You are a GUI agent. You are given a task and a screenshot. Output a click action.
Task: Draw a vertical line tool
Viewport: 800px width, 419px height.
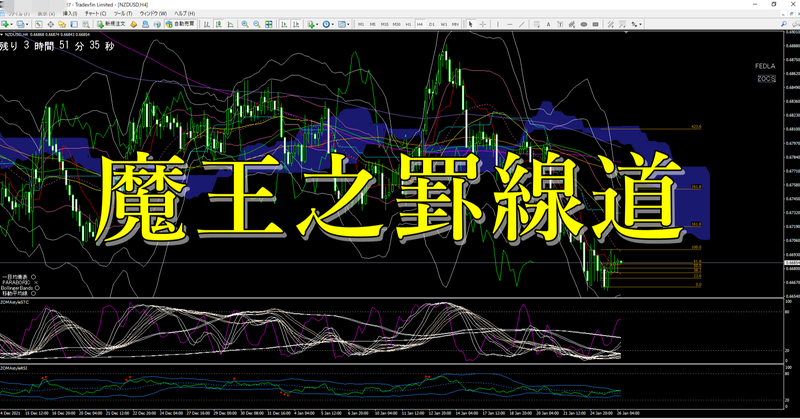pyautogui.click(x=497, y=24)
